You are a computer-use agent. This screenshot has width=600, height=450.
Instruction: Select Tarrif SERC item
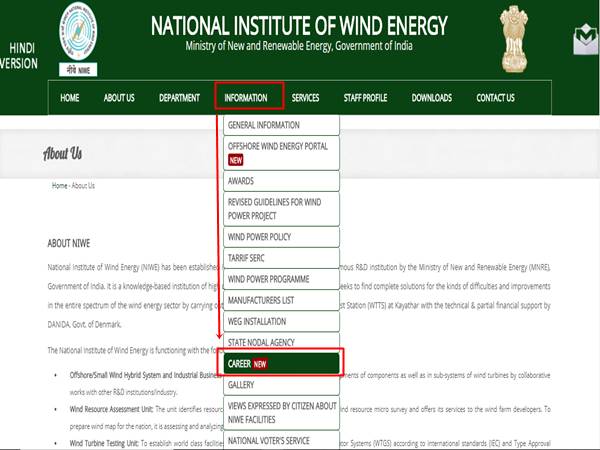pyautogui.click(x=281, y=258)
